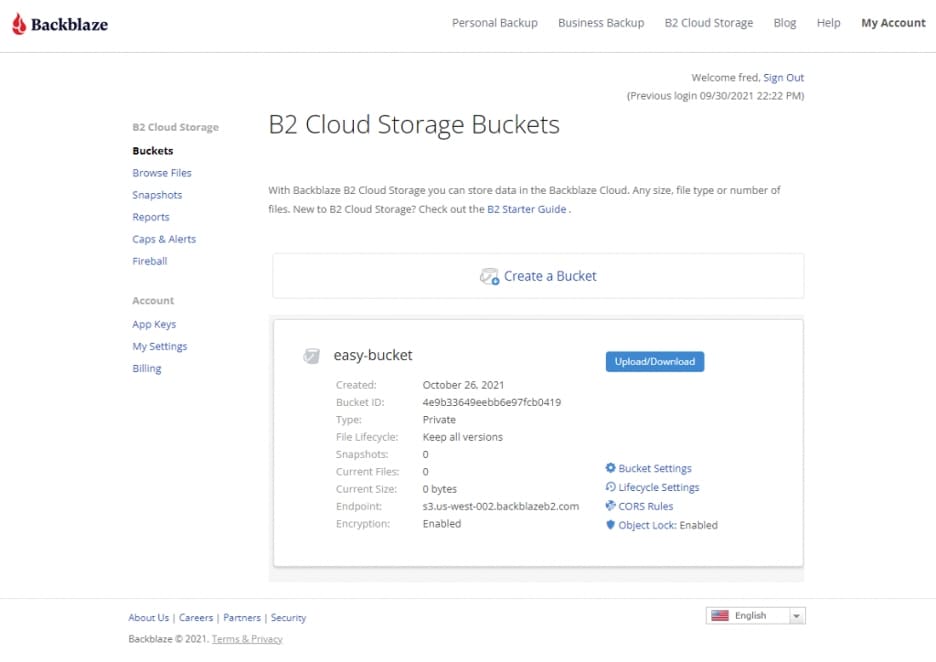This screenshot has height=662, width=936.
Task: Open the My Account menu
Action: [893, 23]
